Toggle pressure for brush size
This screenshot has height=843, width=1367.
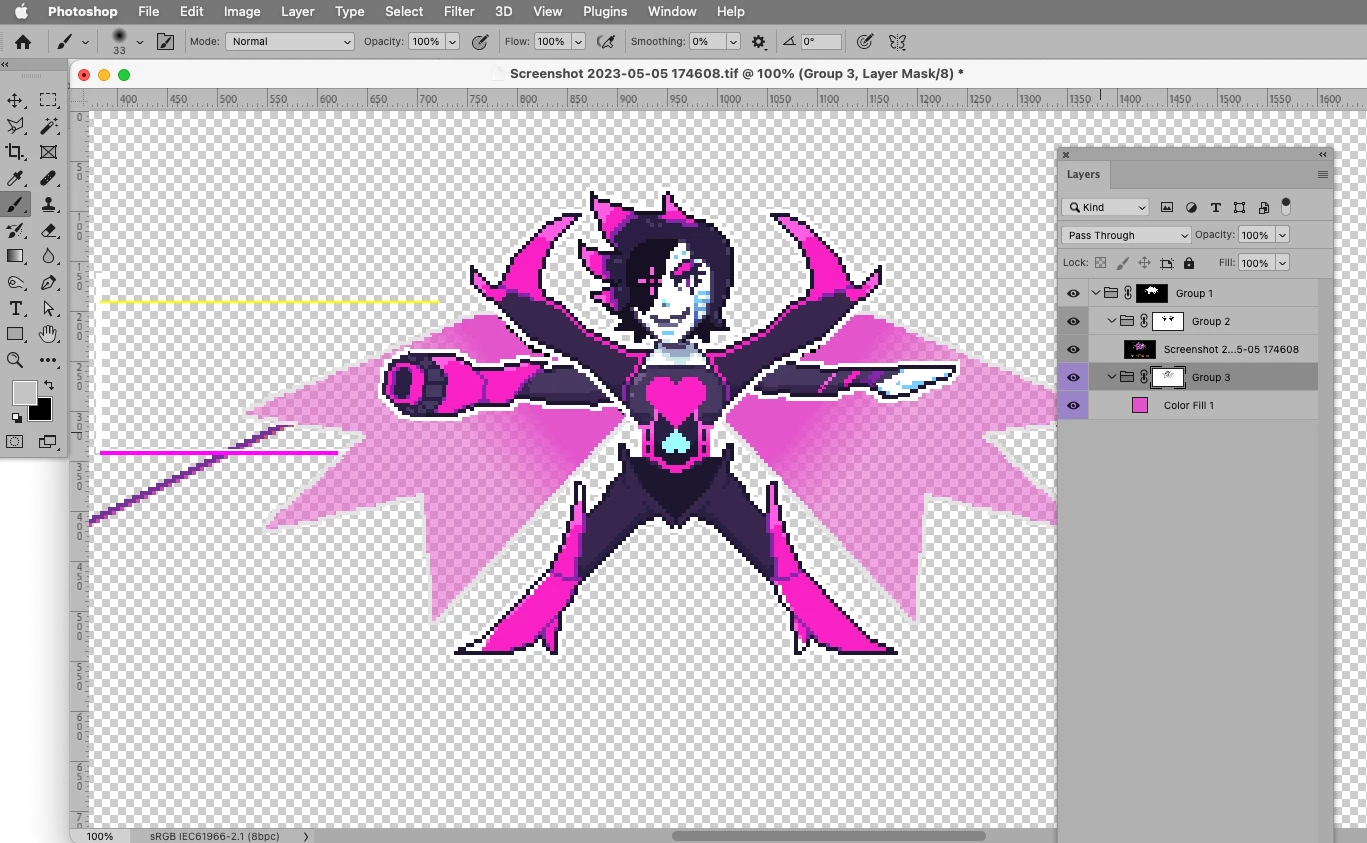[x=865, y=42]
